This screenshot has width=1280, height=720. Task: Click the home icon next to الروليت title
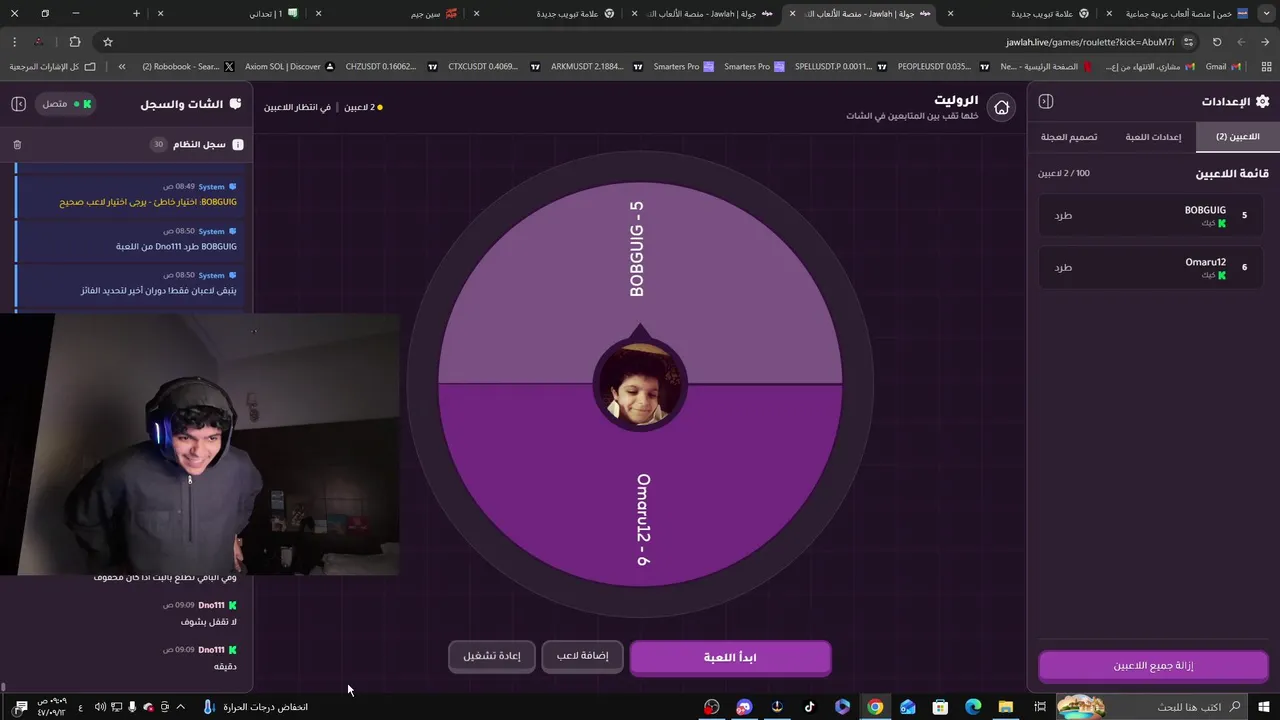(x=1001, y=107)
